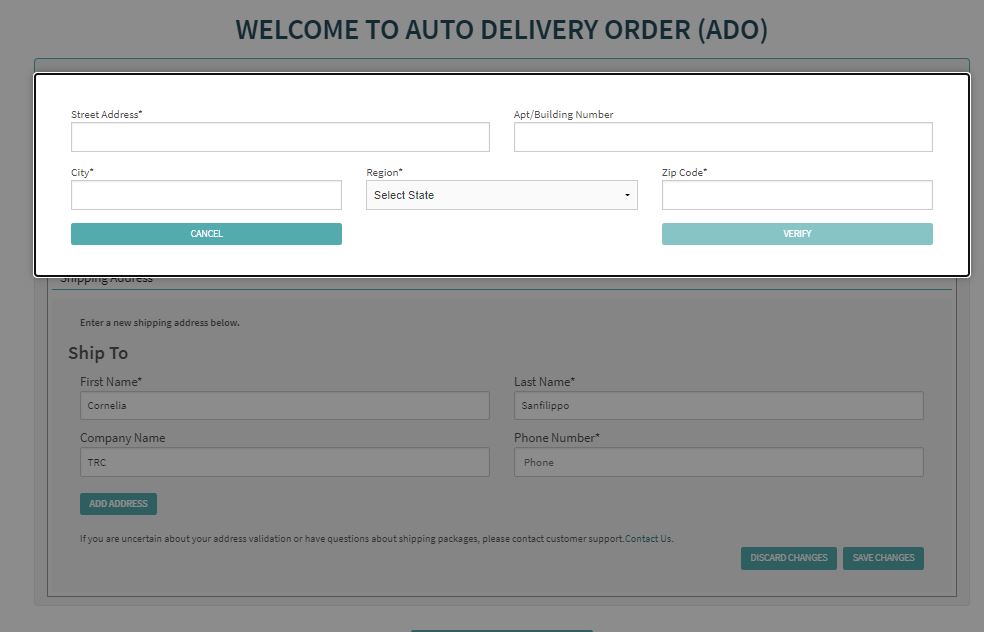The image size is (984, 632).
Task: Click the DISCARD CHANGES button
Action: click(789, 558)
